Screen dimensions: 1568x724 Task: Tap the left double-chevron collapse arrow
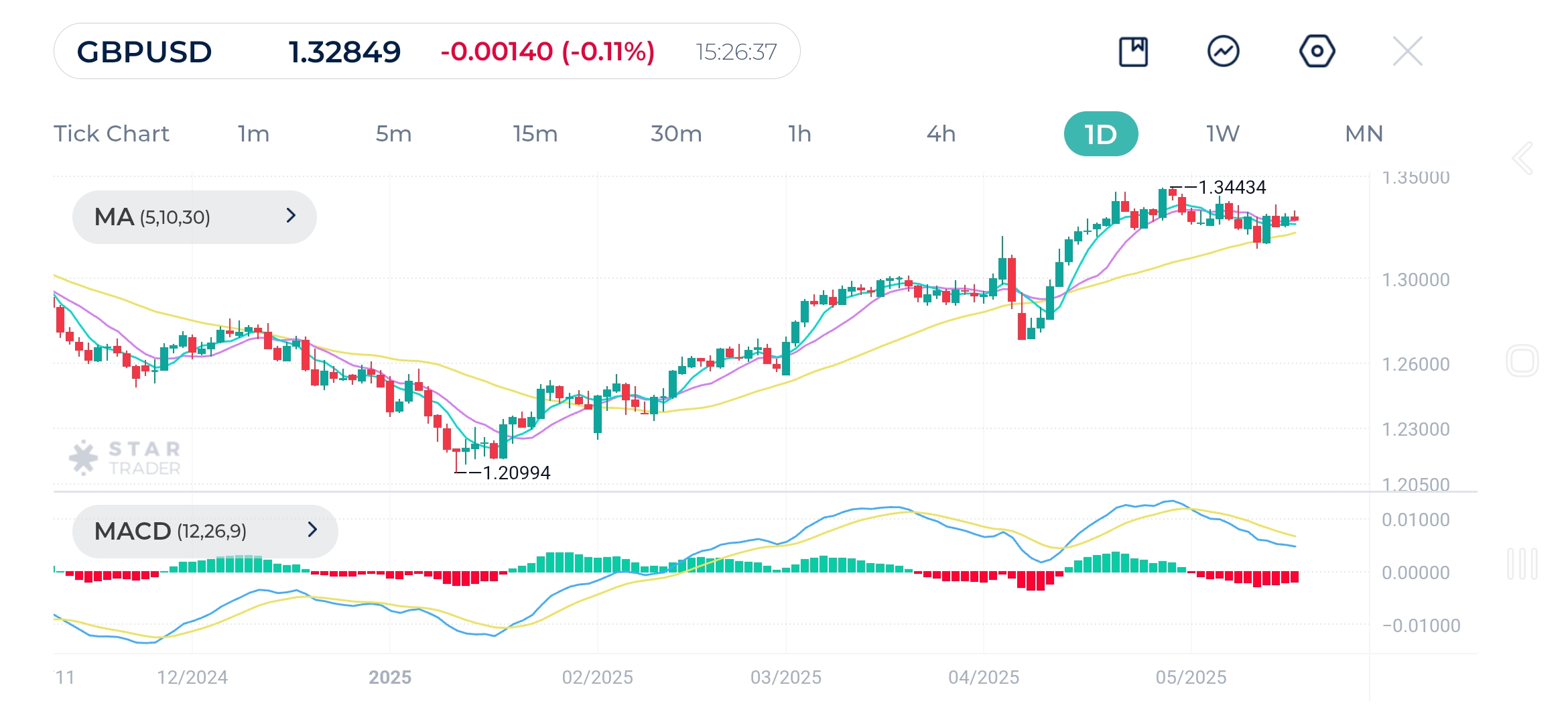[x=1522, y=159]
